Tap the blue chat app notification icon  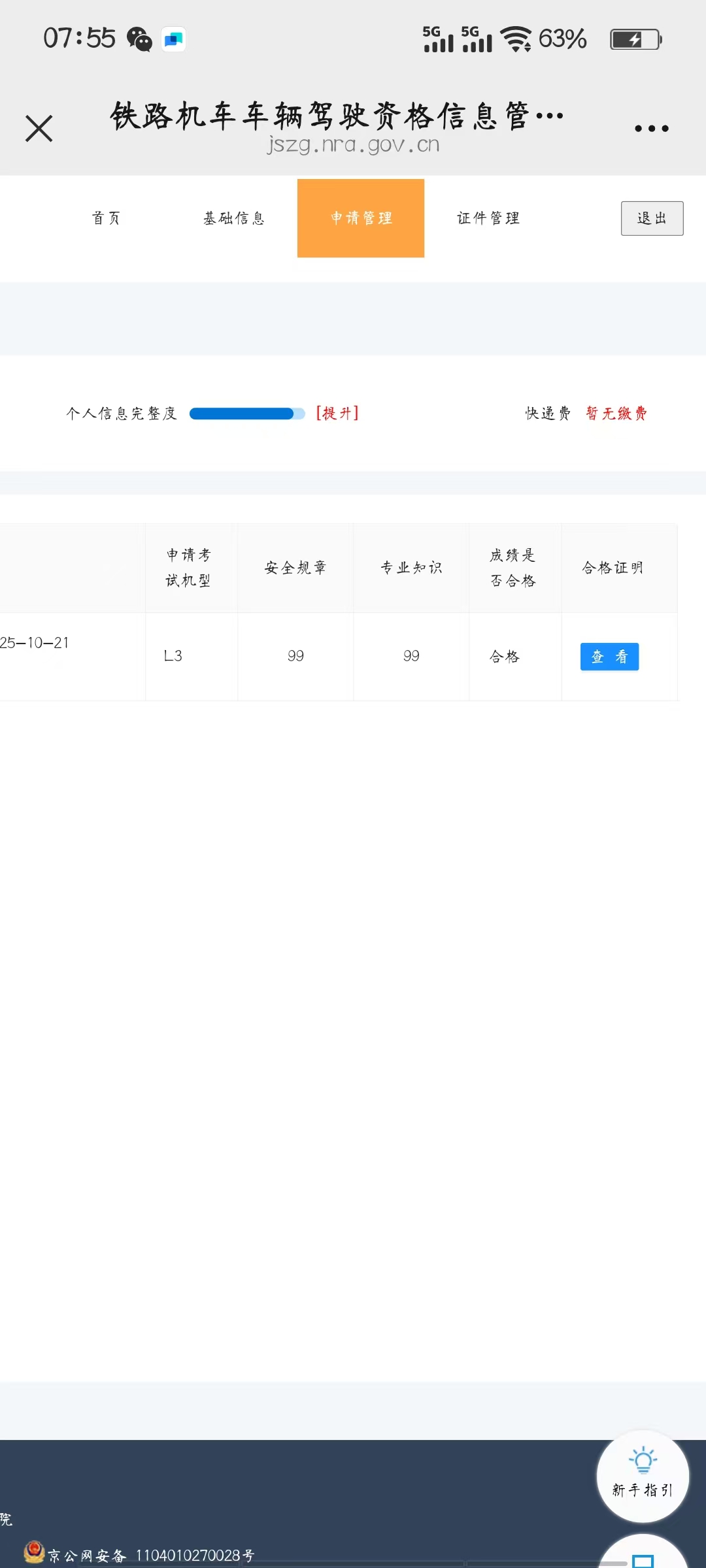(x=174, y=39)
